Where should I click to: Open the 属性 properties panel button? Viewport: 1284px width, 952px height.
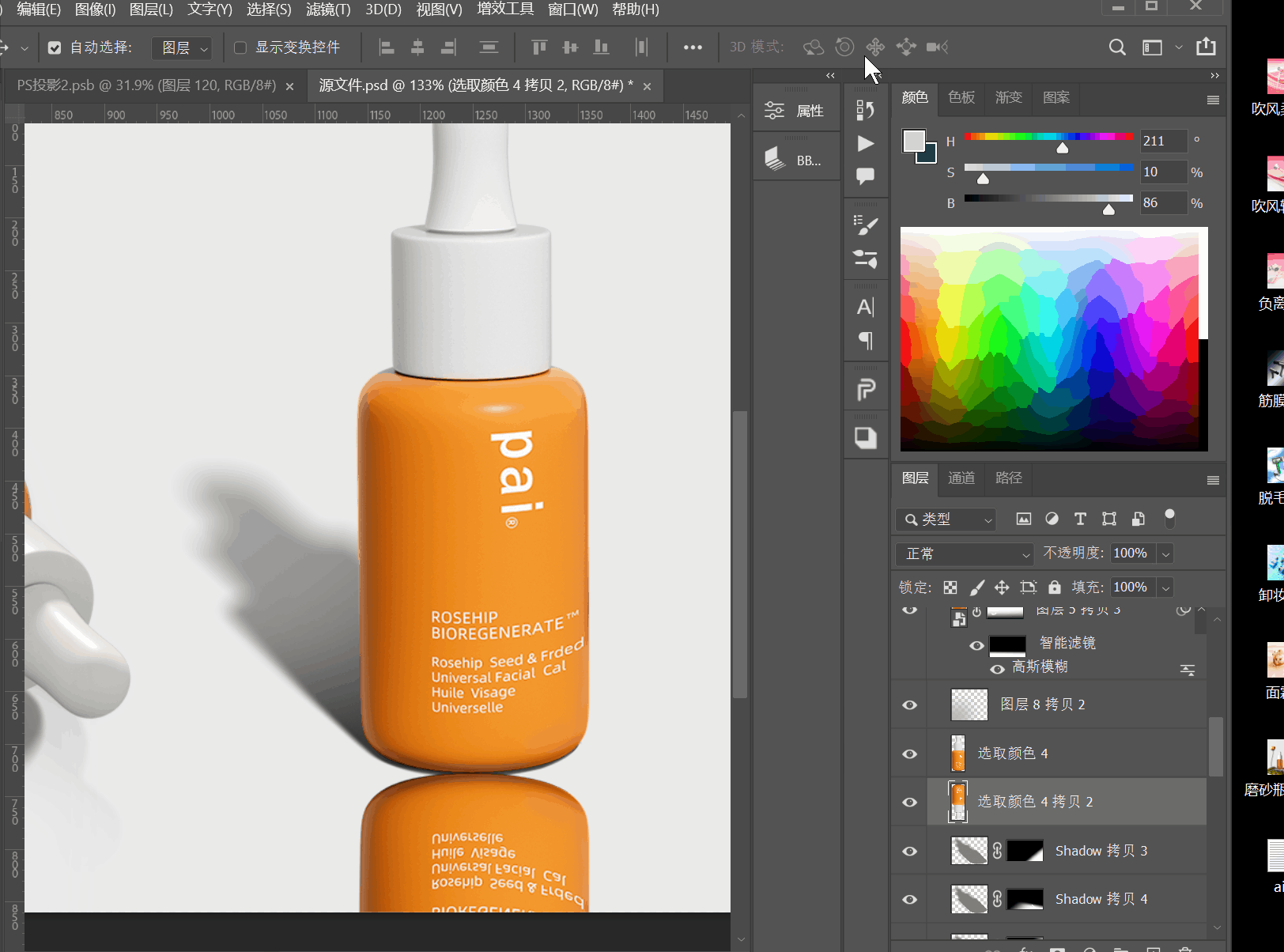[796, 111]
